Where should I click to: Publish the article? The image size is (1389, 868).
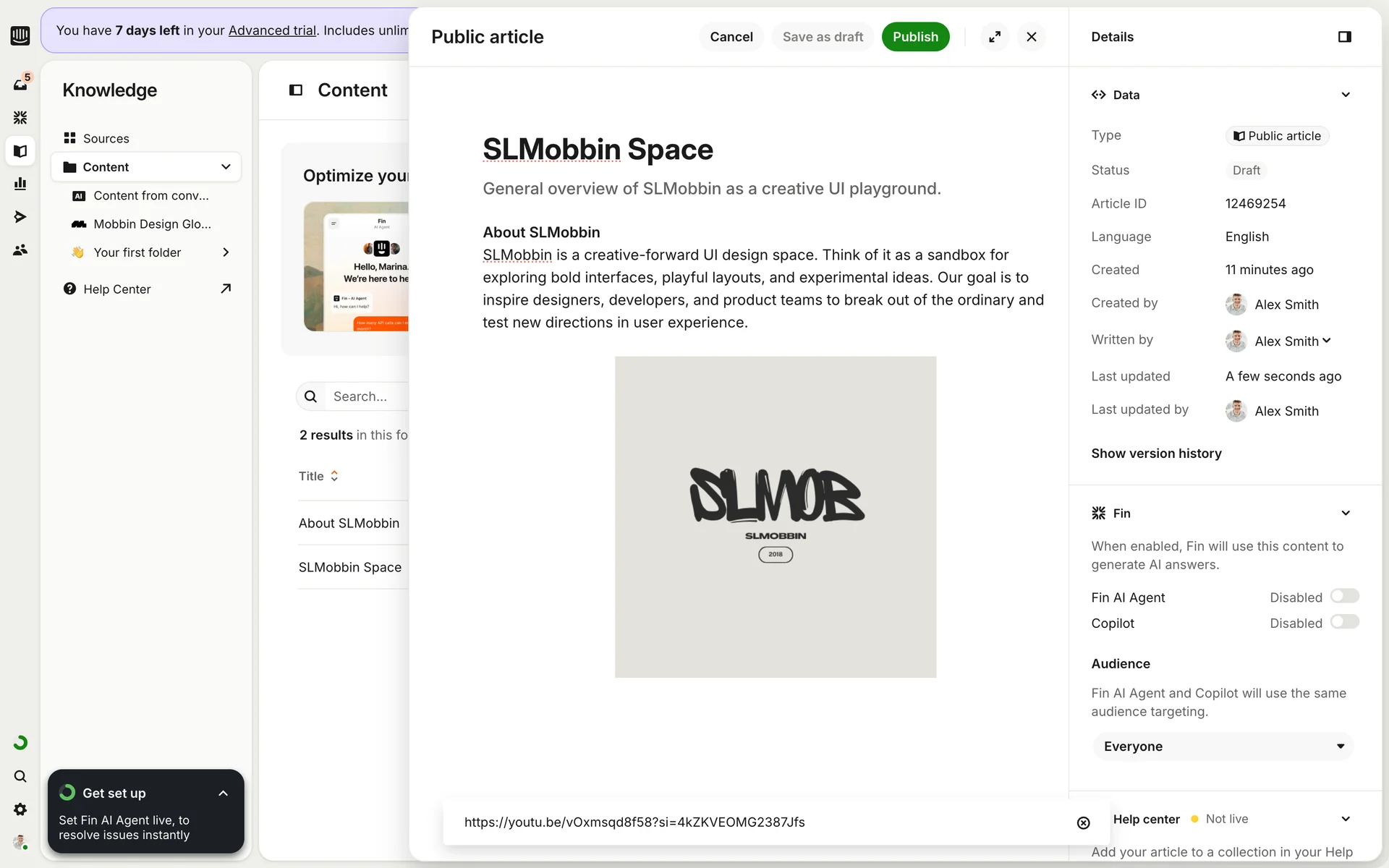tap(914, 37)
